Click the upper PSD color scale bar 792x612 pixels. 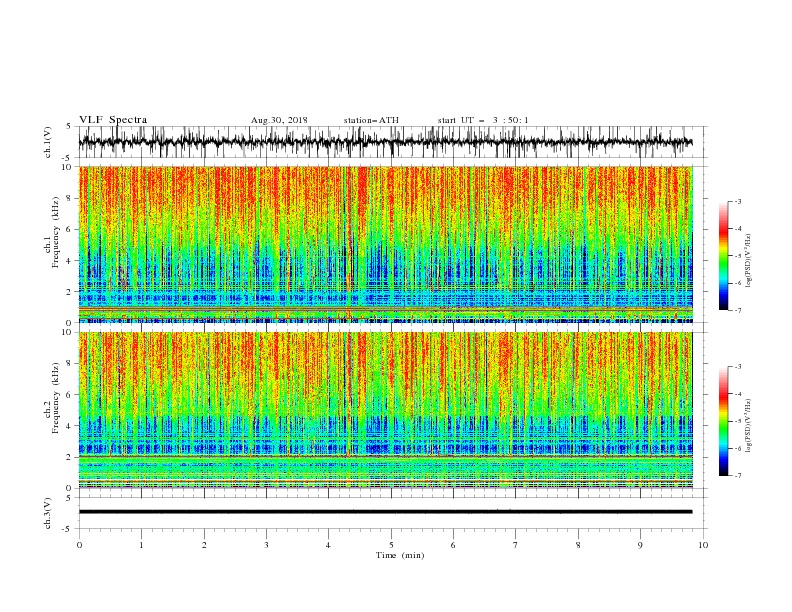[723, 256]
